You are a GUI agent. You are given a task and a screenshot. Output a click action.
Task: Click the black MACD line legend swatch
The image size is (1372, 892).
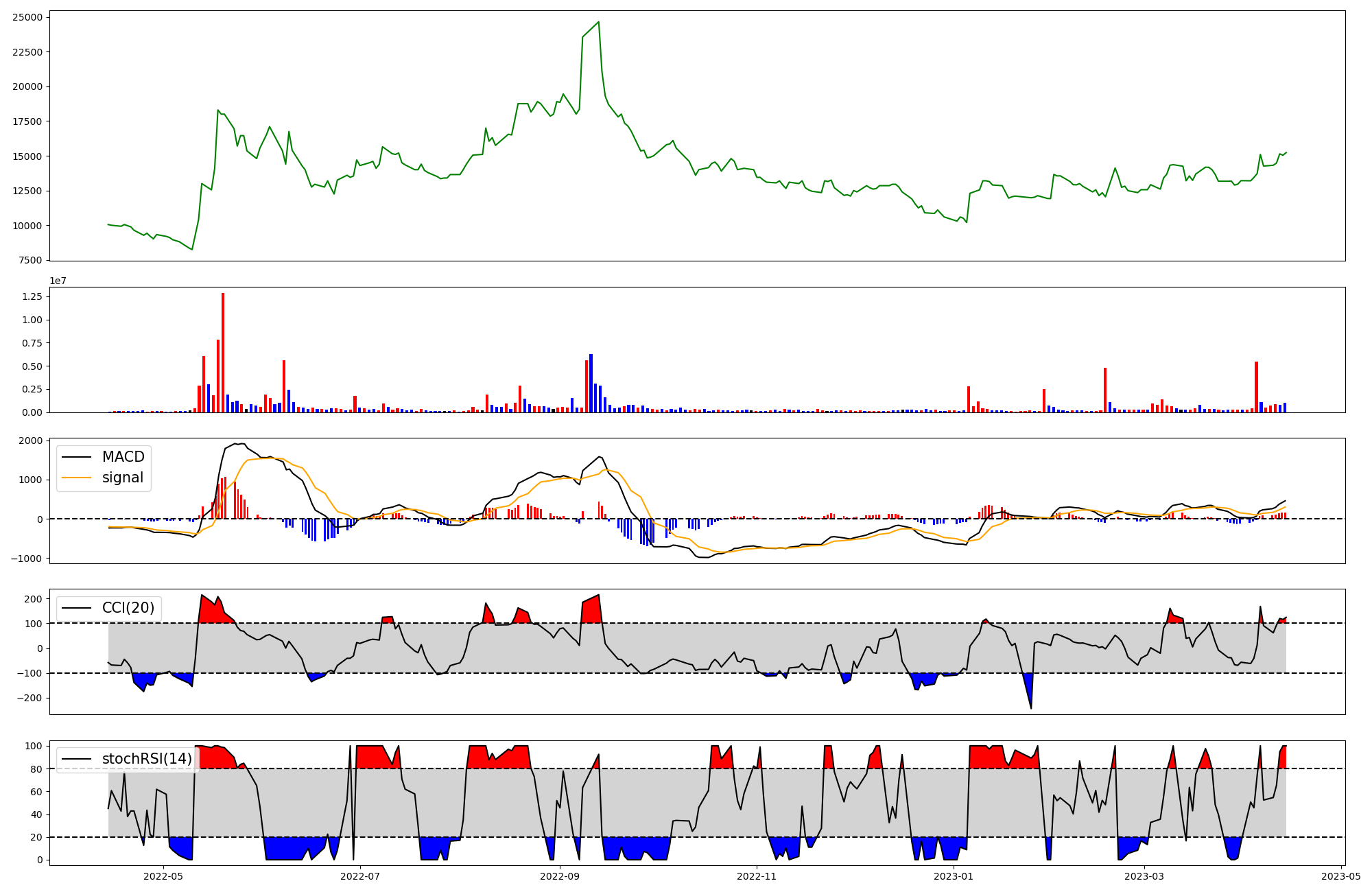click(76, 457)
